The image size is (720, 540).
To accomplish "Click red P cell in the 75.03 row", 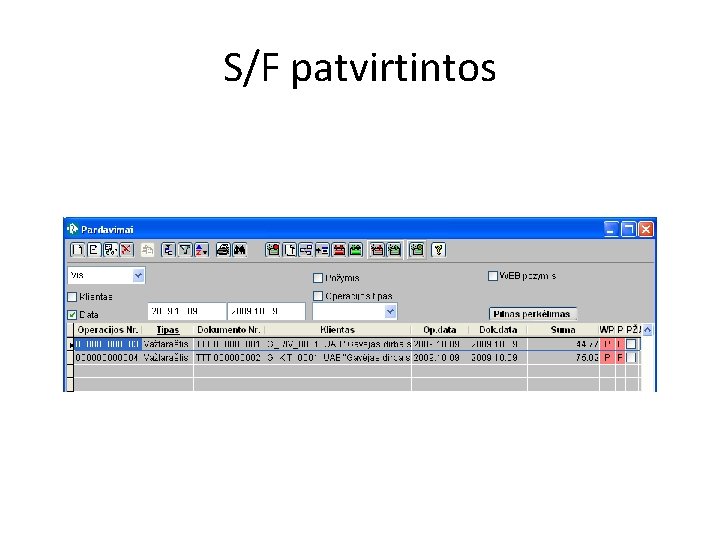I will (x=620, y=358).
